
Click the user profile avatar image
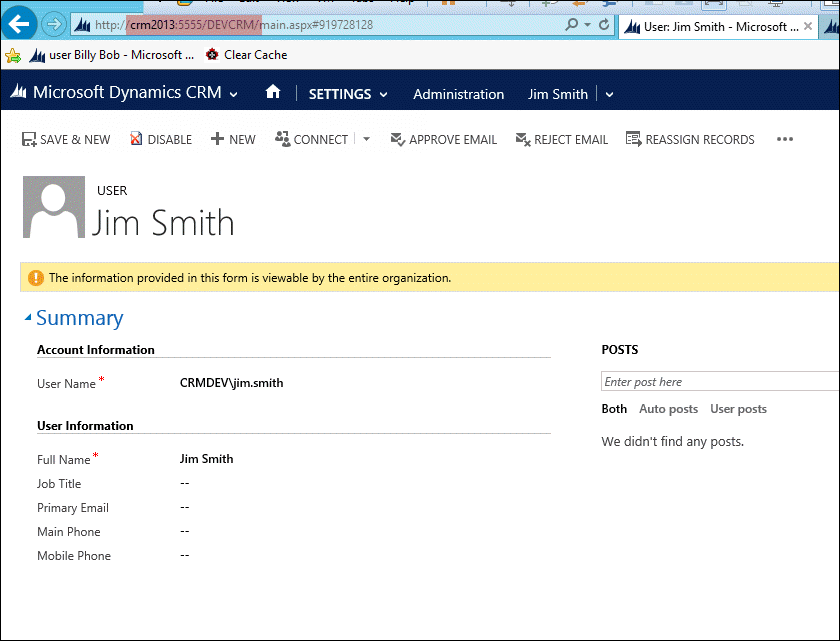tap(54, 207)
